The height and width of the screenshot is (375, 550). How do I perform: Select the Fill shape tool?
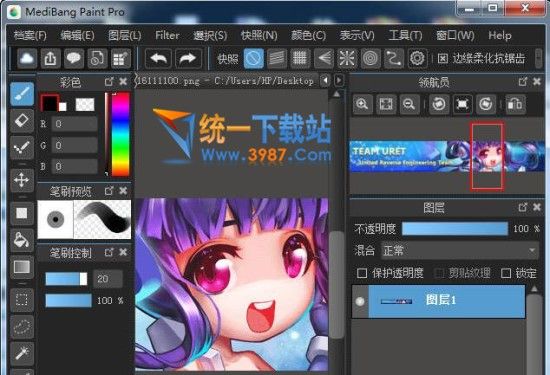coord(22,213)
